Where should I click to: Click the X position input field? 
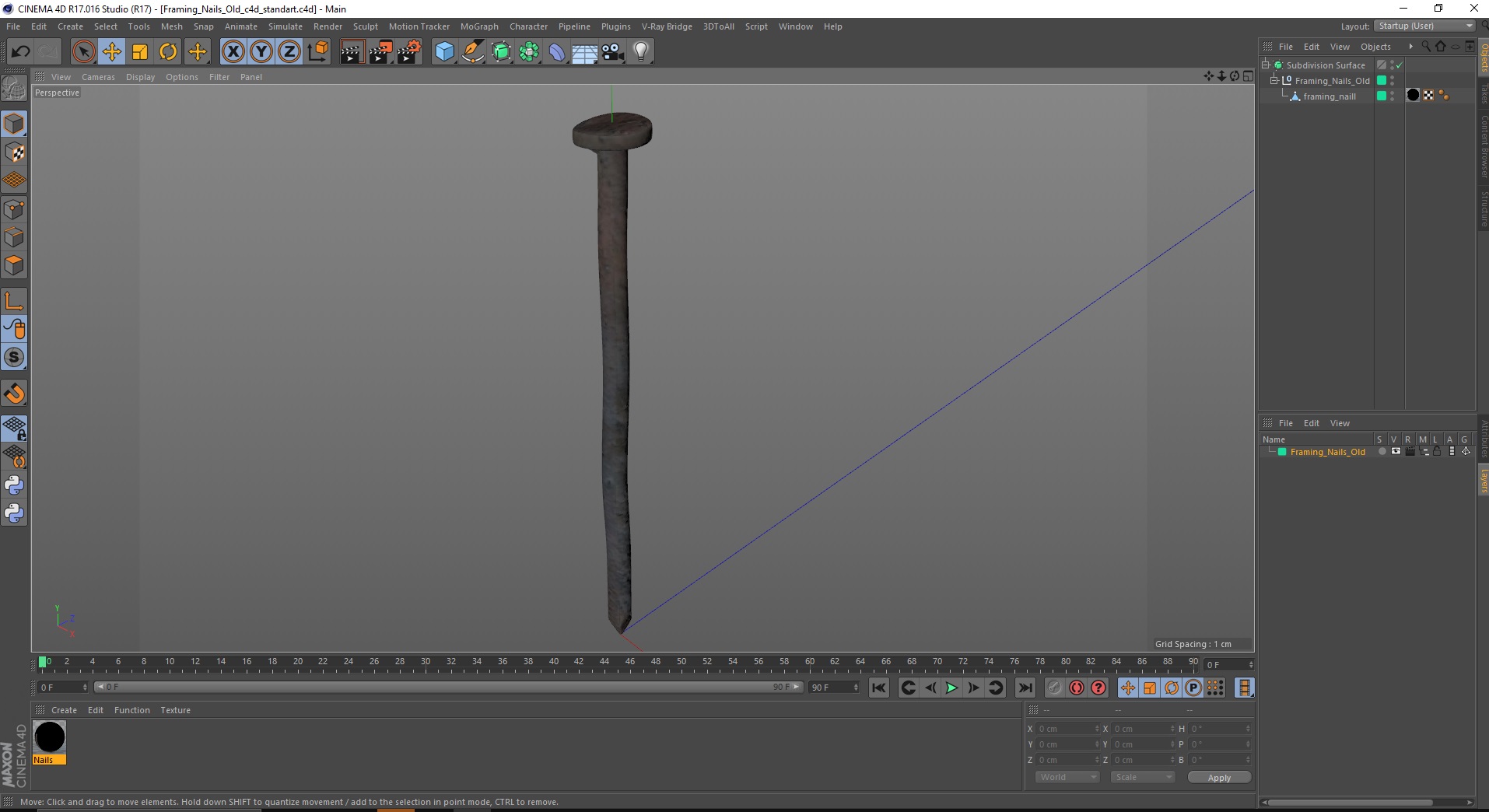(1068, 729)
